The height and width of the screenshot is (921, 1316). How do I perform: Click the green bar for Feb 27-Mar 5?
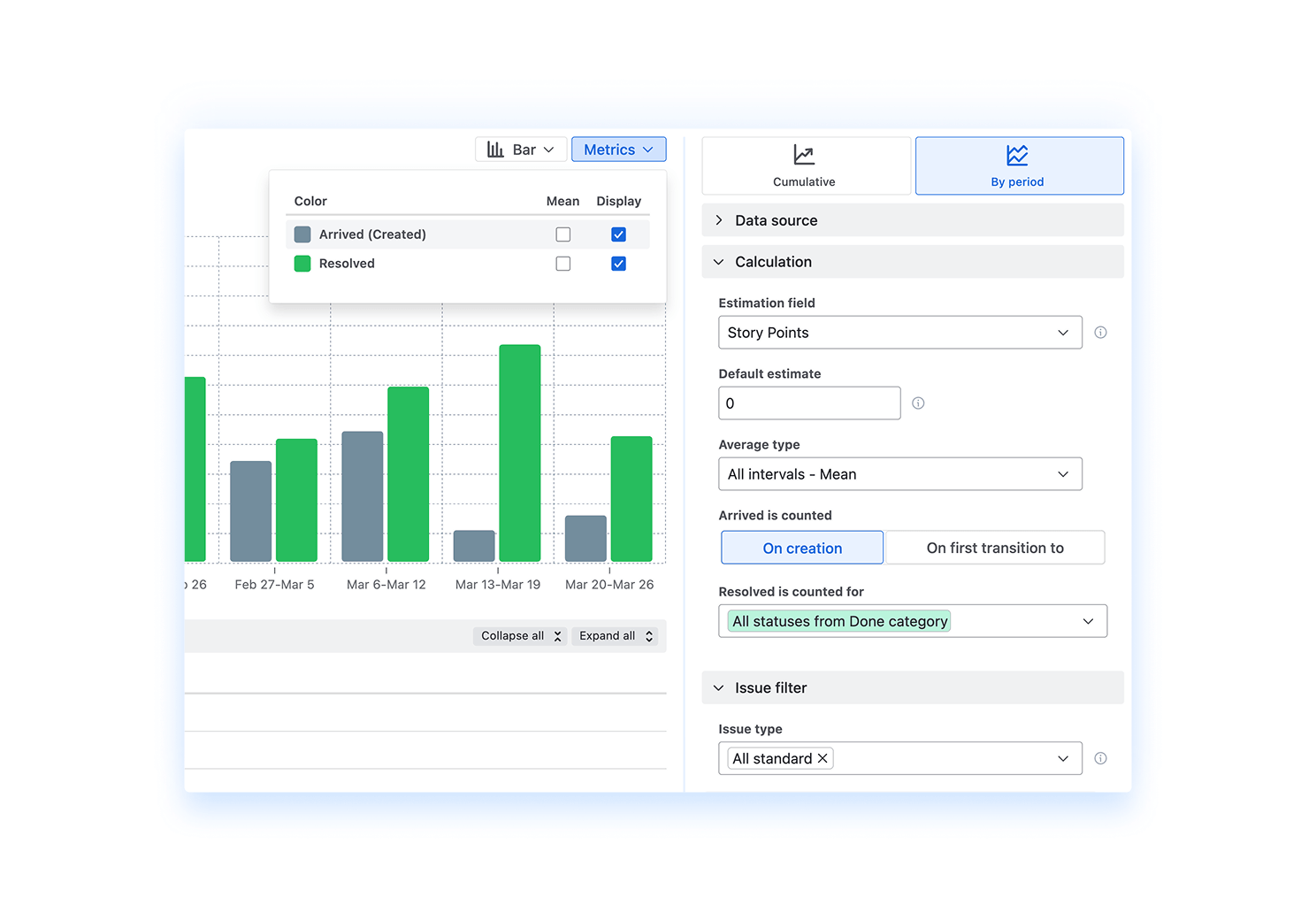tap(296, 500)
